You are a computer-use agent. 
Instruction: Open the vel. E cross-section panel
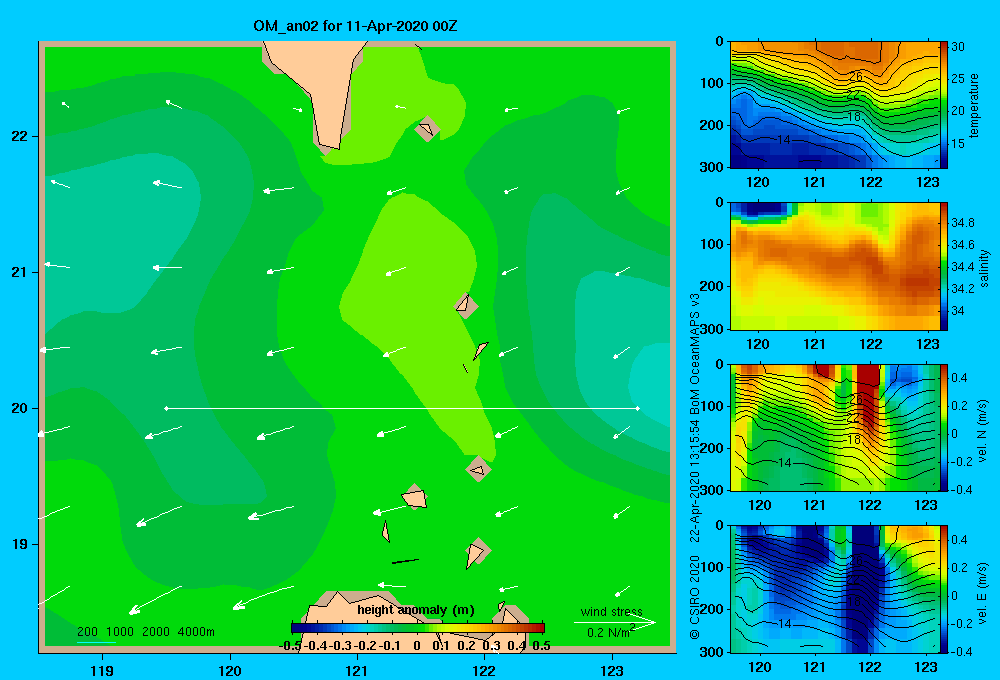click(834, 589)
